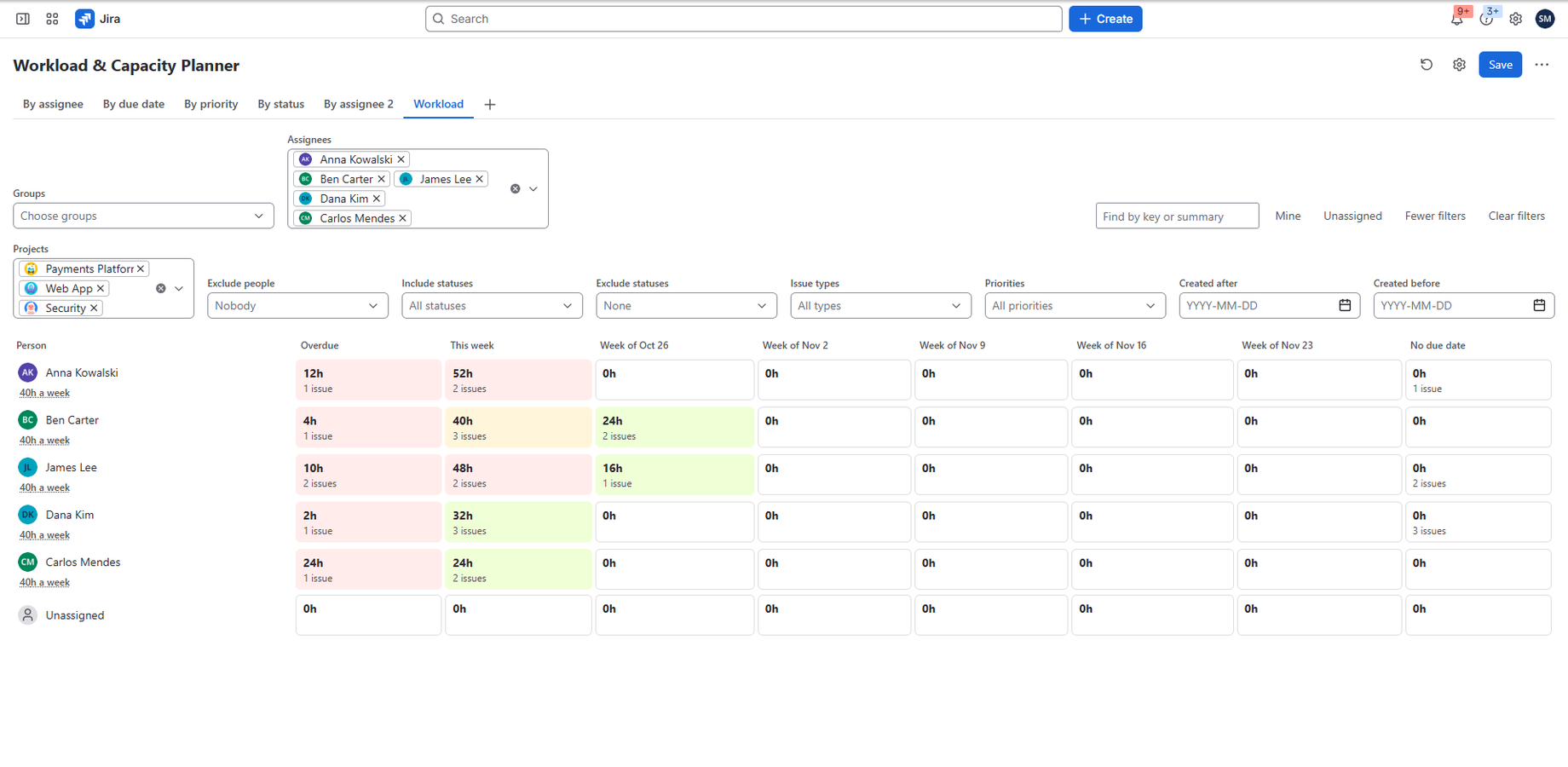Open Anna Kowalski's 52h This week cell
Viewport: 1568px width, 767px height.
[518, 380]
